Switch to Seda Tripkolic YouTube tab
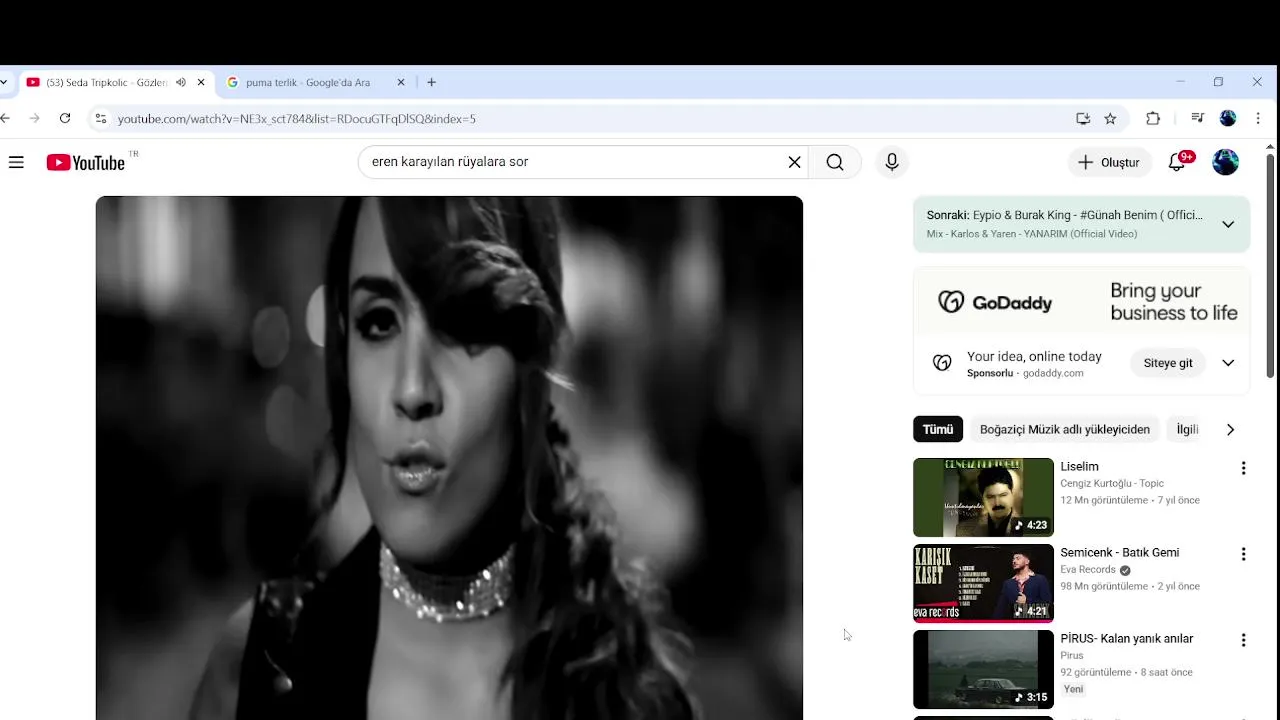Image resolution: width=1280 pixels, height=720 pixels. click(x=108, y=82)
